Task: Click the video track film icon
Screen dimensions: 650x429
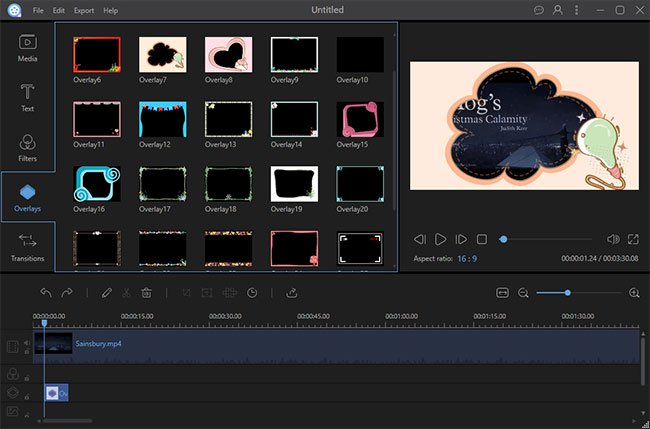Action: coord(13,347)
